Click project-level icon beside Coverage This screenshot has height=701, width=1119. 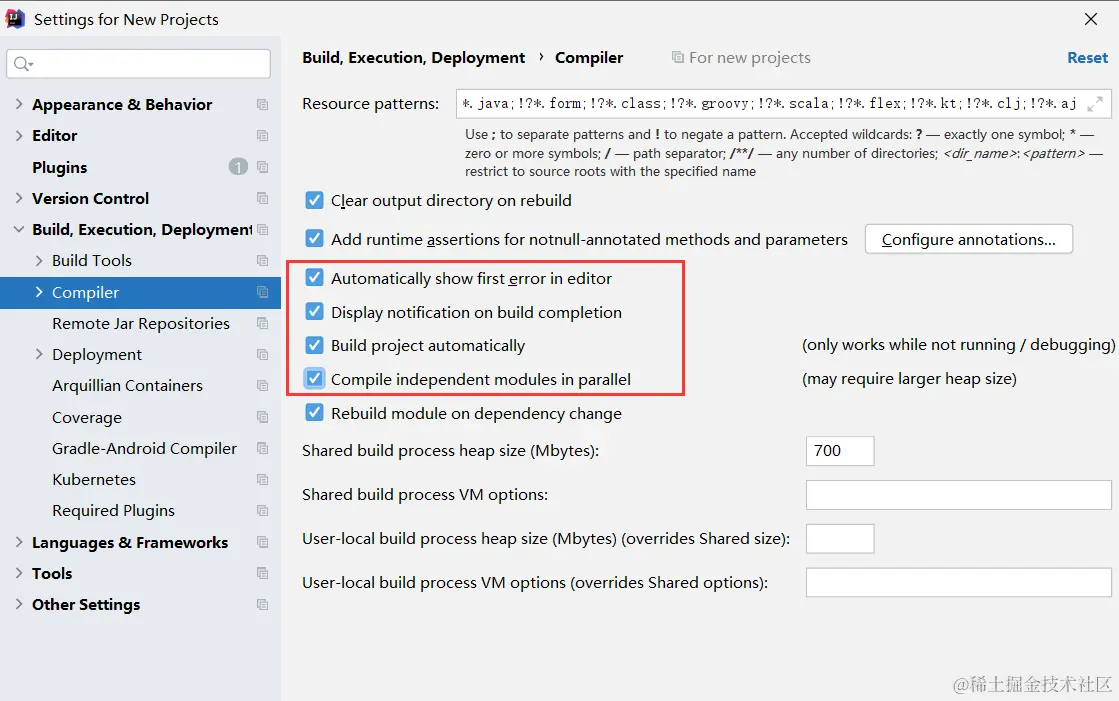262,417
